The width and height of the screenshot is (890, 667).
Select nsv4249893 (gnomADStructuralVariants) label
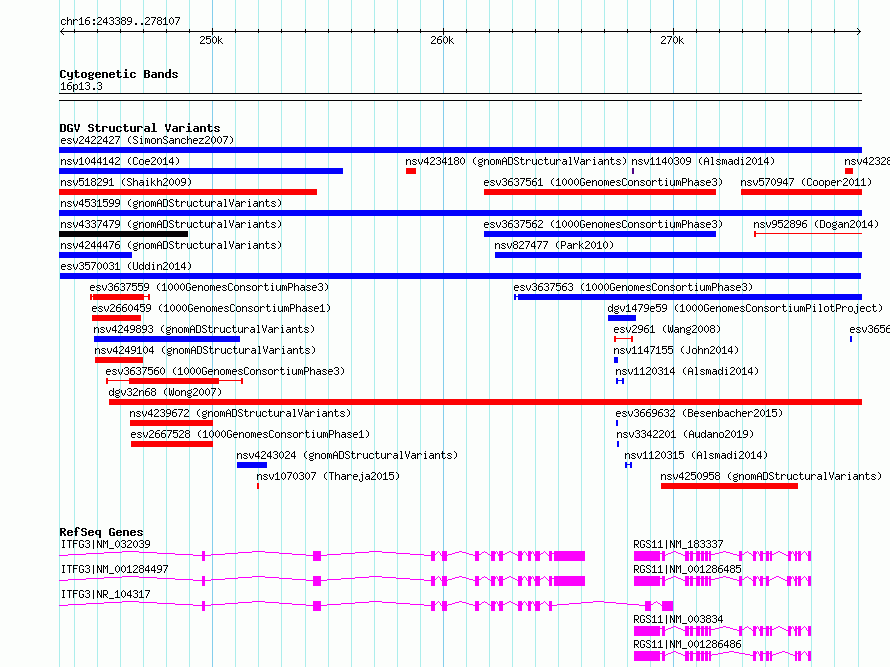(x=204, y=329)
